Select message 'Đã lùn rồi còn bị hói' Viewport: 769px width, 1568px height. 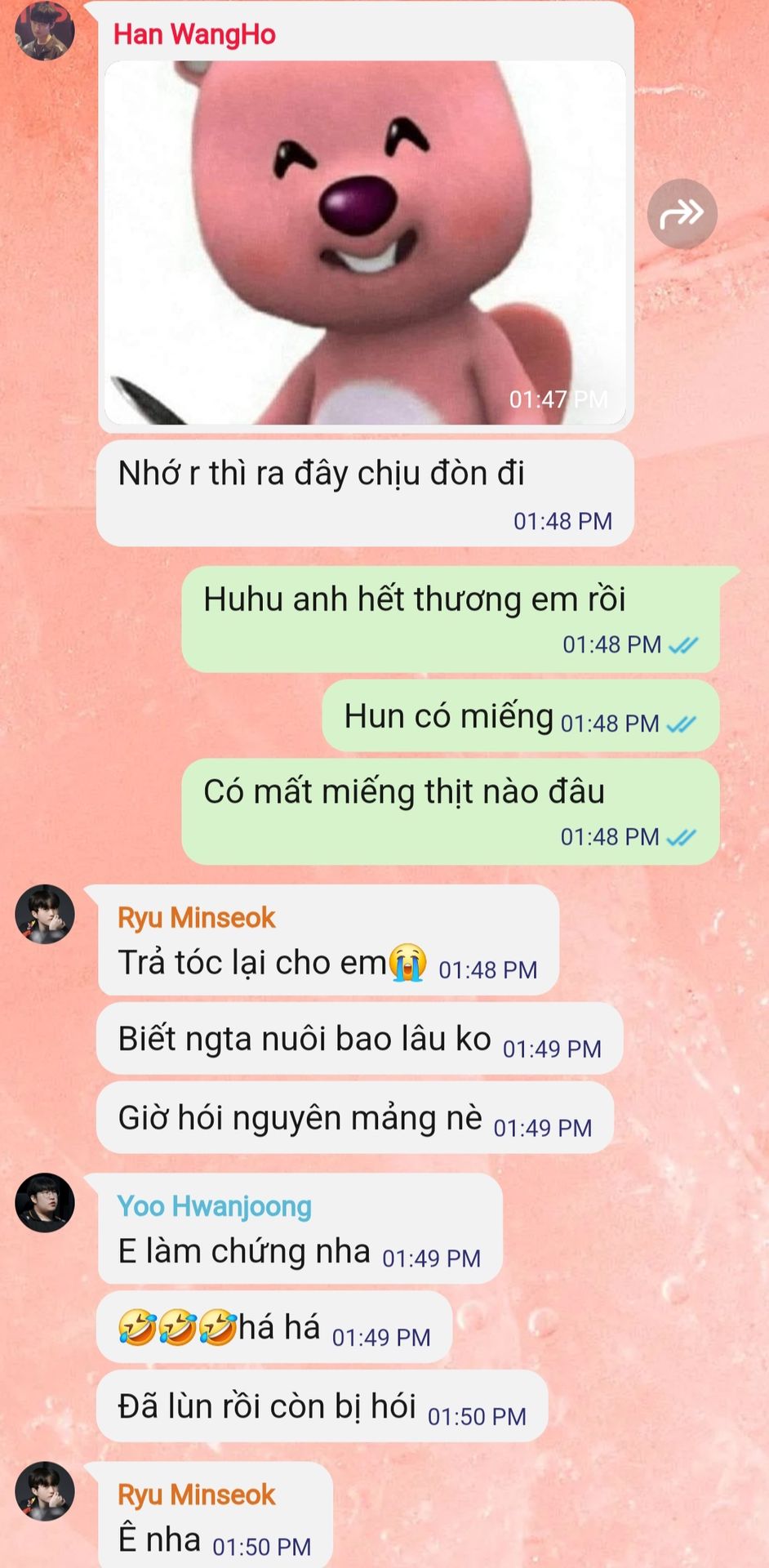point(322,1406)
